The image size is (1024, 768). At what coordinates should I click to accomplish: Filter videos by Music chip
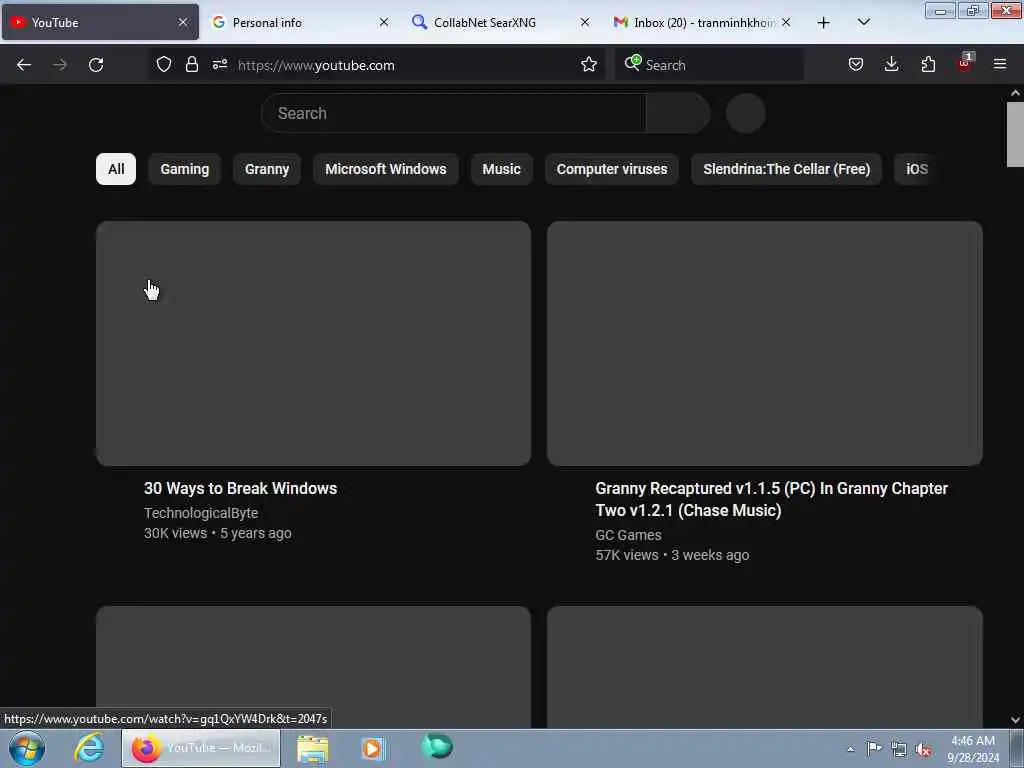[x=502, y=169]
